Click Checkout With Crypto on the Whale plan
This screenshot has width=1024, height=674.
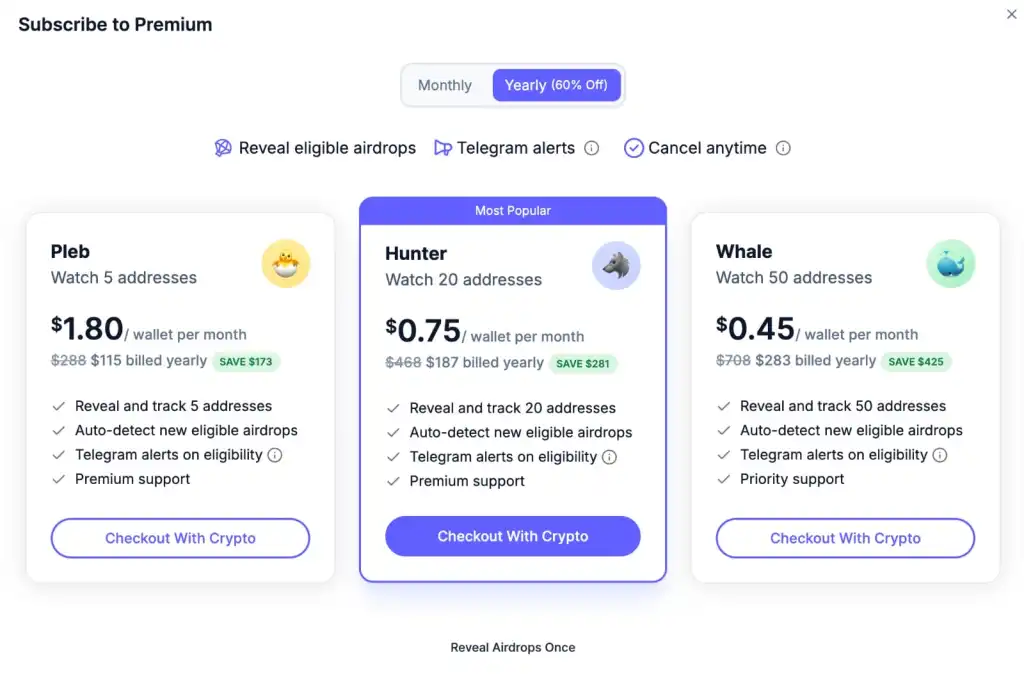[844, 538]
